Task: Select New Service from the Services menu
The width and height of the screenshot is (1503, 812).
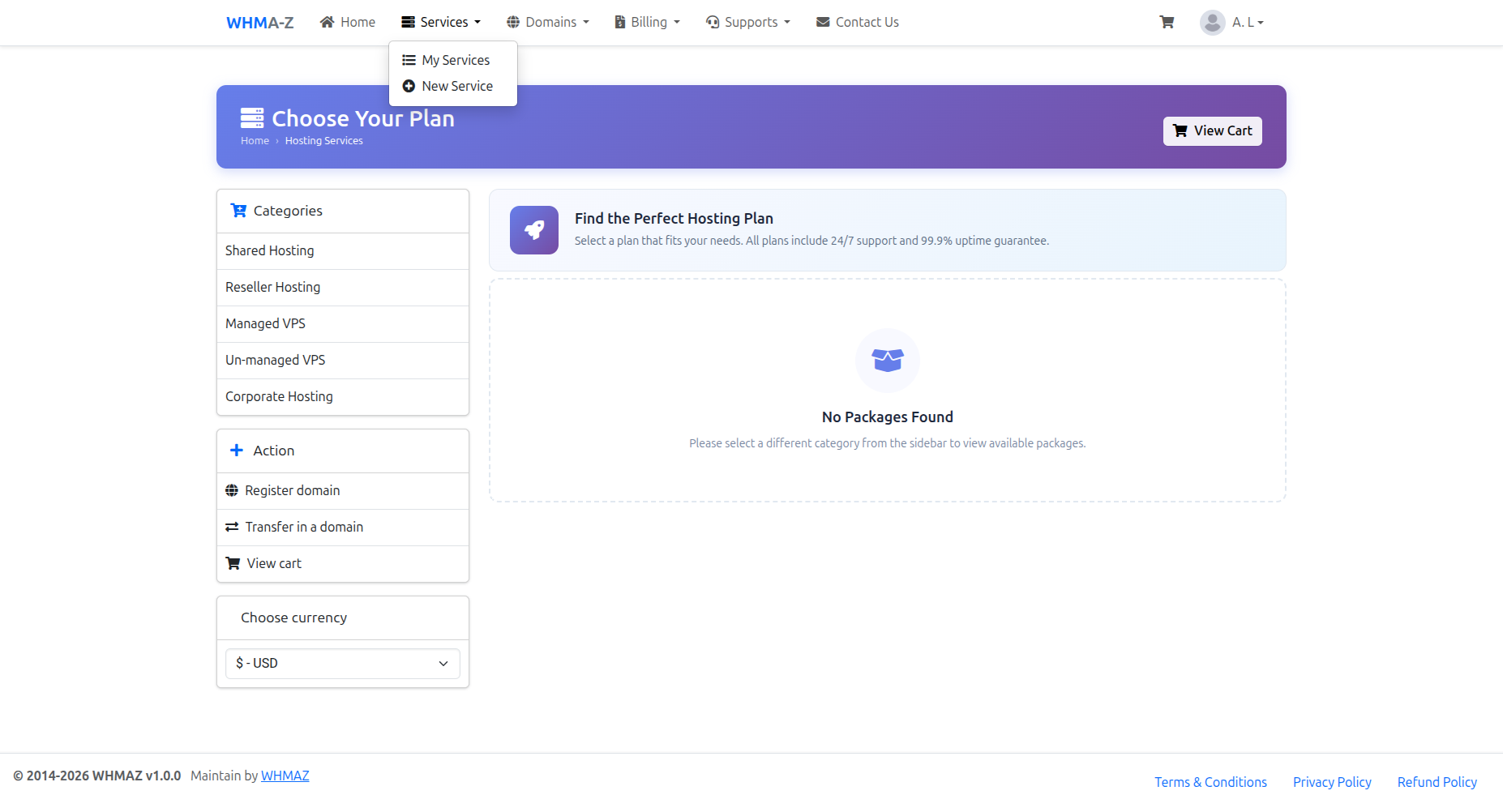Action: pyautogui.click(x=456, y=86)
